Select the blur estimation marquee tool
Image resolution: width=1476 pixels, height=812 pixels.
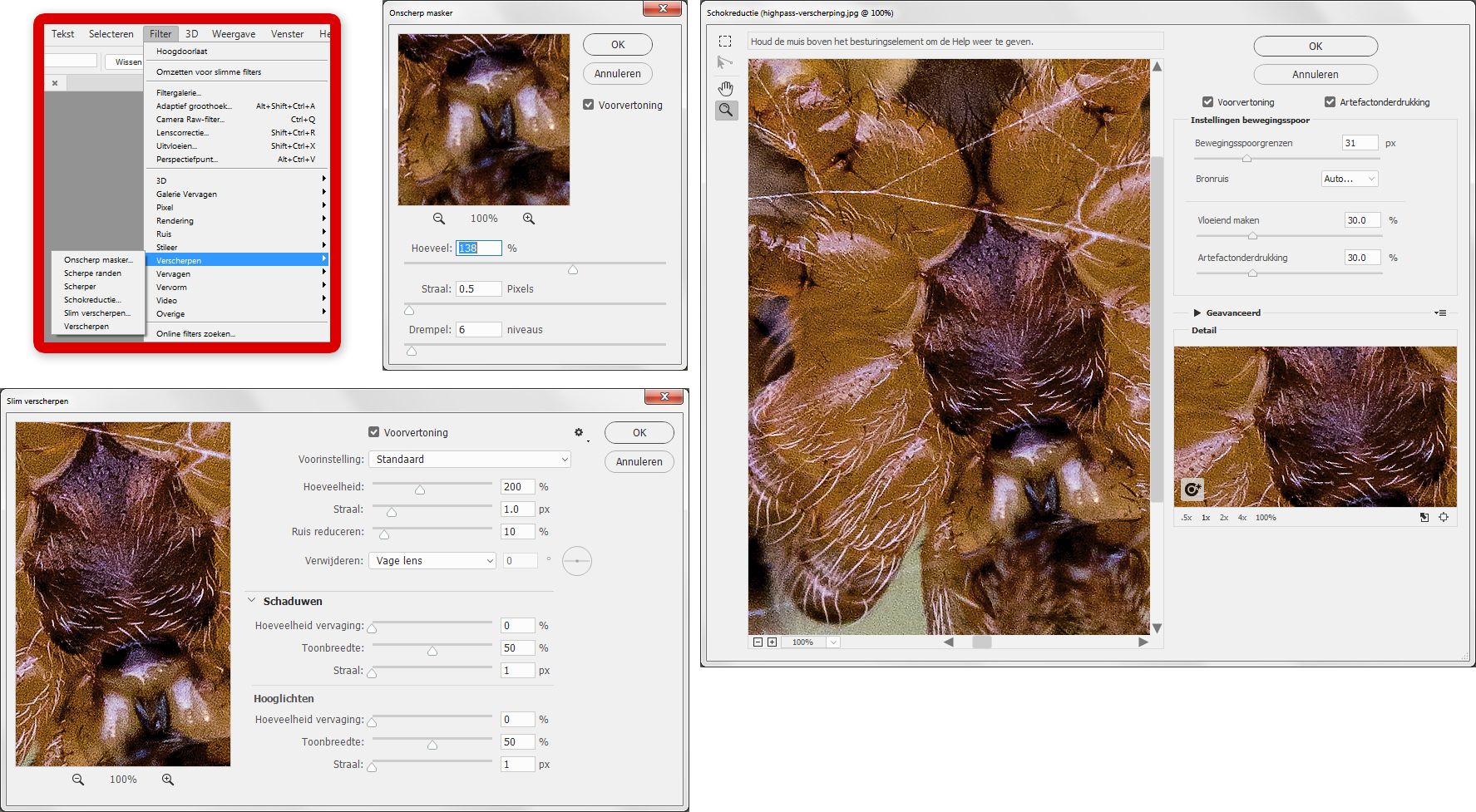click(725, 42)
